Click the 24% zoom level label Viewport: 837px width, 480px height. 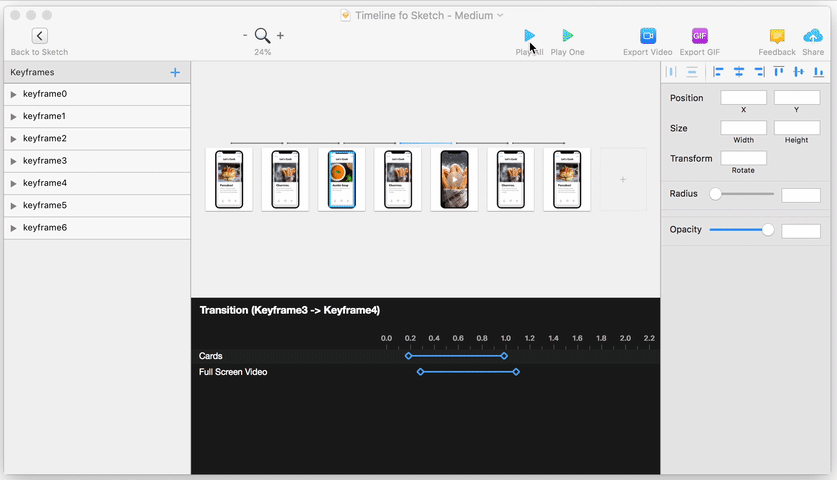(262, 52)
